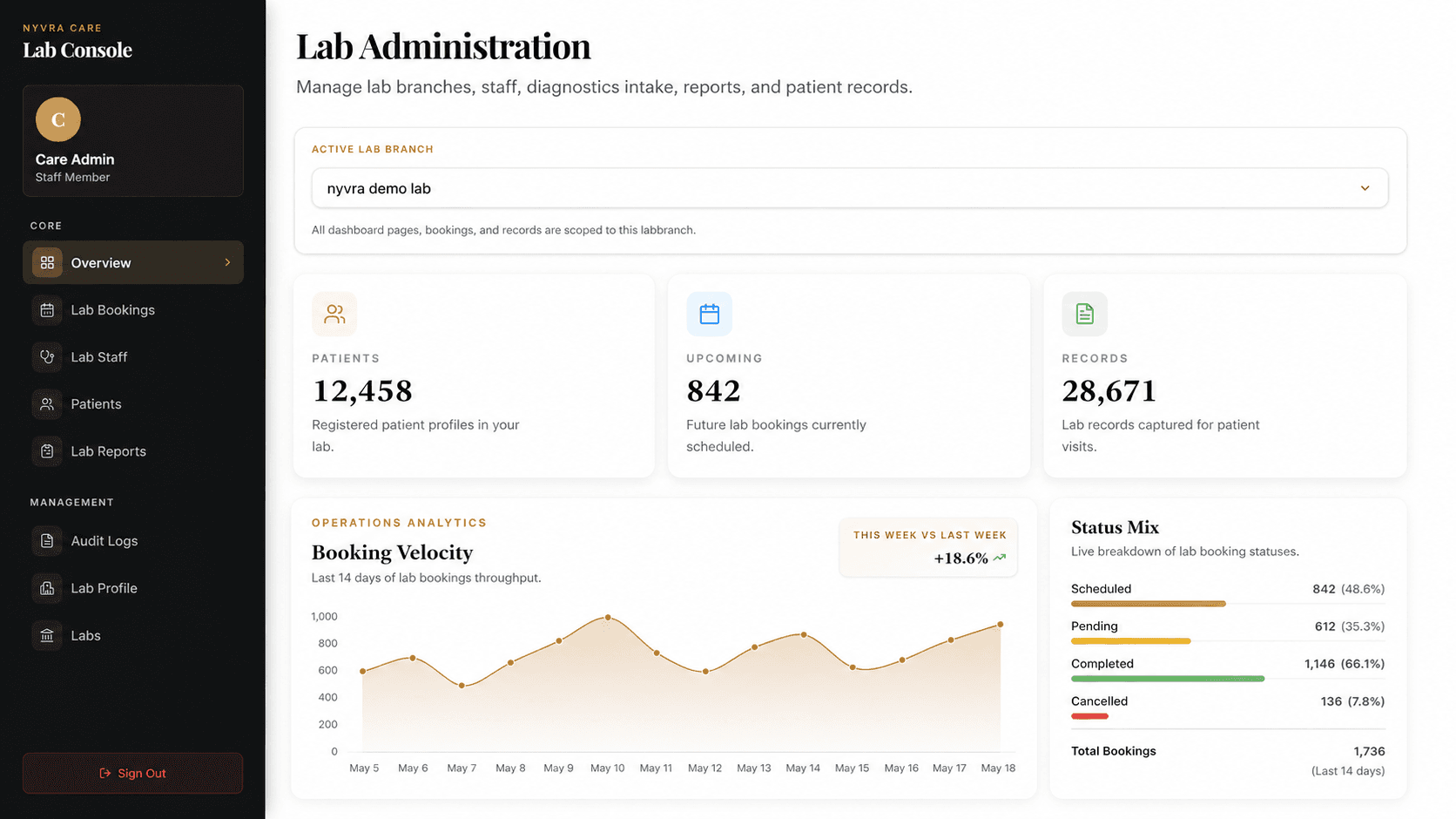Click the yellow Pending progress bar
The width and height of the screenshot is (1456, 819).
(1130, 641)
